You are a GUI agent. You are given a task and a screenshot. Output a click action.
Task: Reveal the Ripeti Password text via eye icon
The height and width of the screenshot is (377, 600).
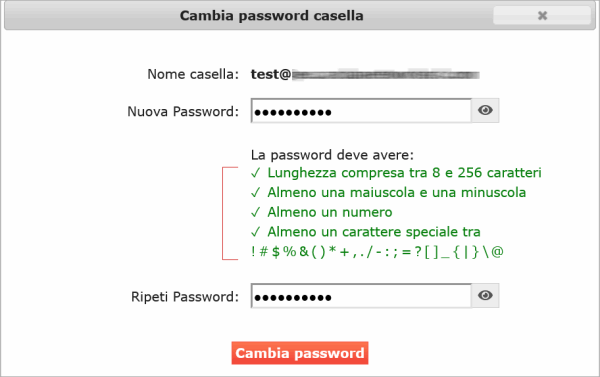(485, 295)
